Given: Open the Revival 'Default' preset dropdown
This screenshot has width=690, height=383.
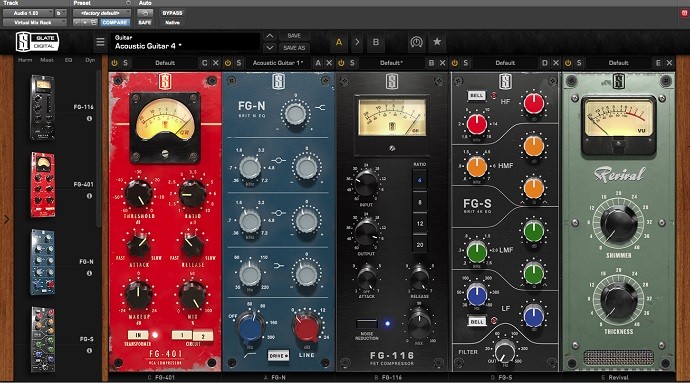Looking at the screenshot, I should pos(618,63).
